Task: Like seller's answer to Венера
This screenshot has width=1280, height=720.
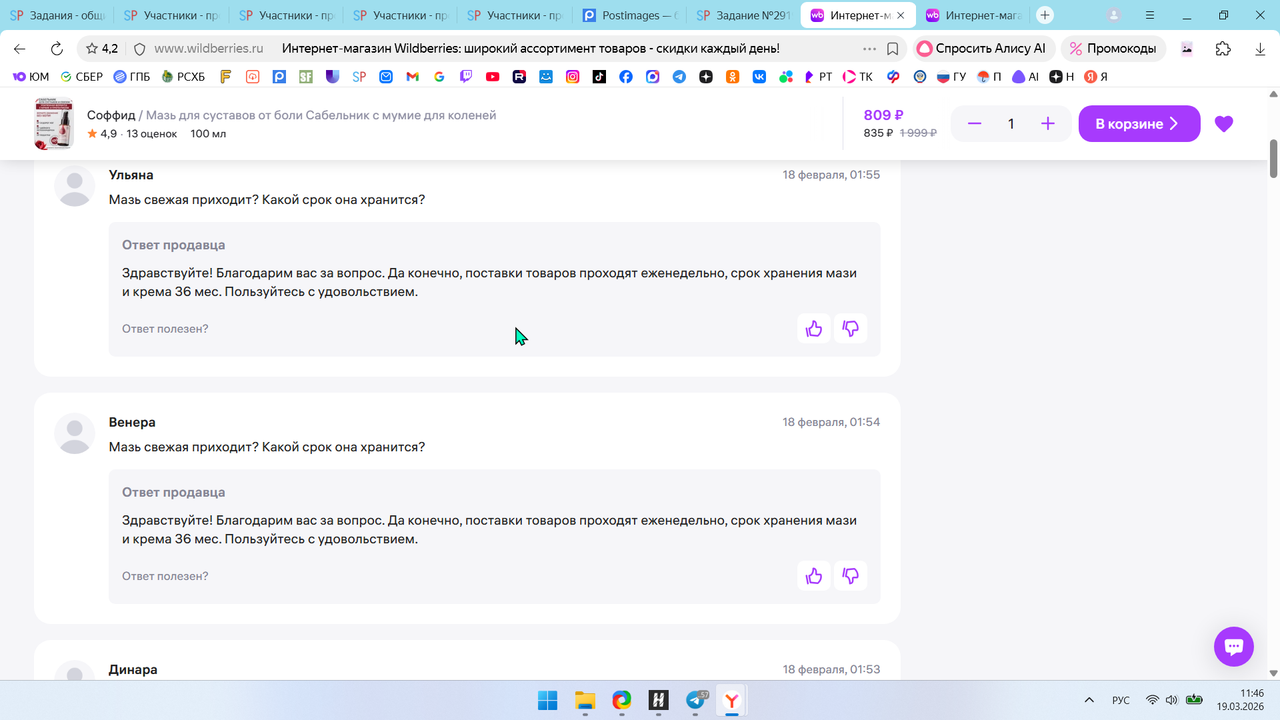Action: click(x=814, y=576)
